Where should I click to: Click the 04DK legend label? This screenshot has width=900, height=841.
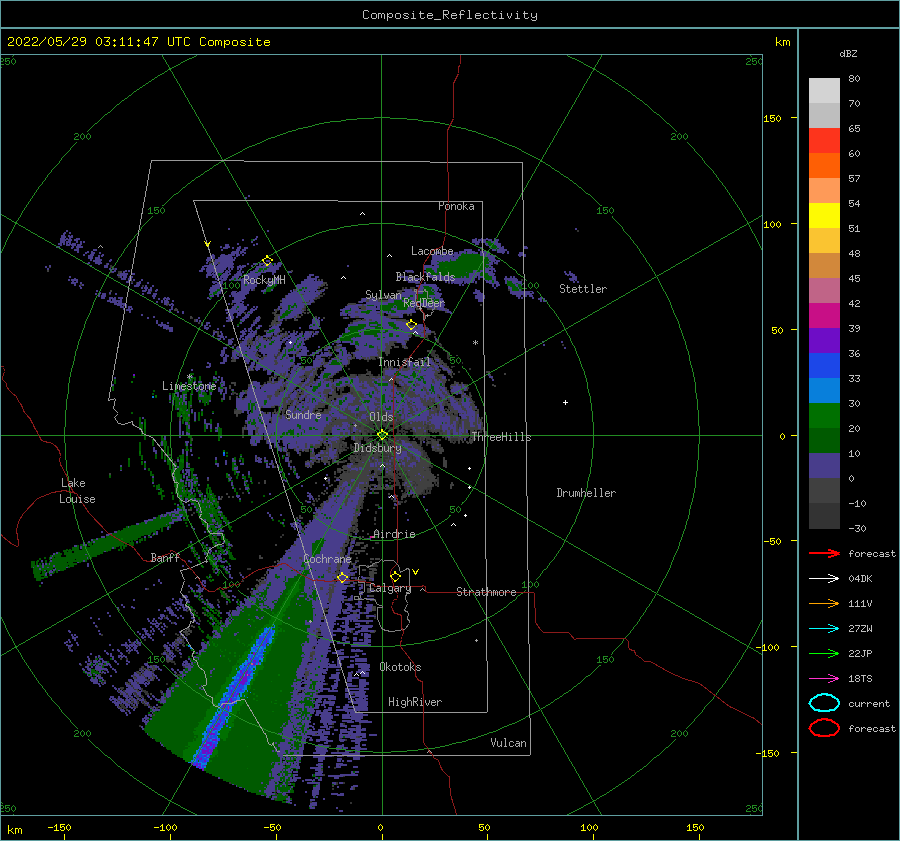click(x=860, y=579)
